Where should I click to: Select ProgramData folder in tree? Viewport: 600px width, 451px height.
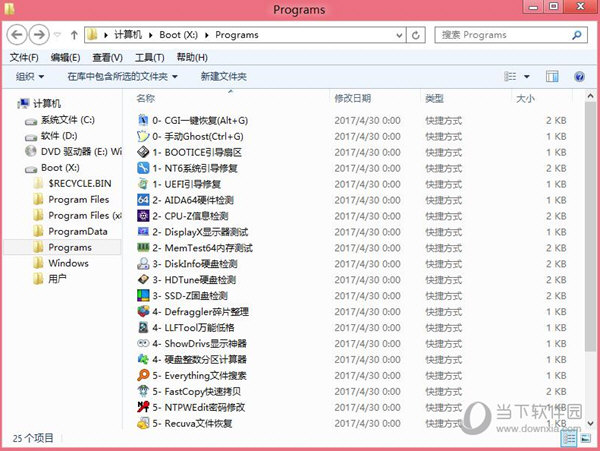[78, 231]
